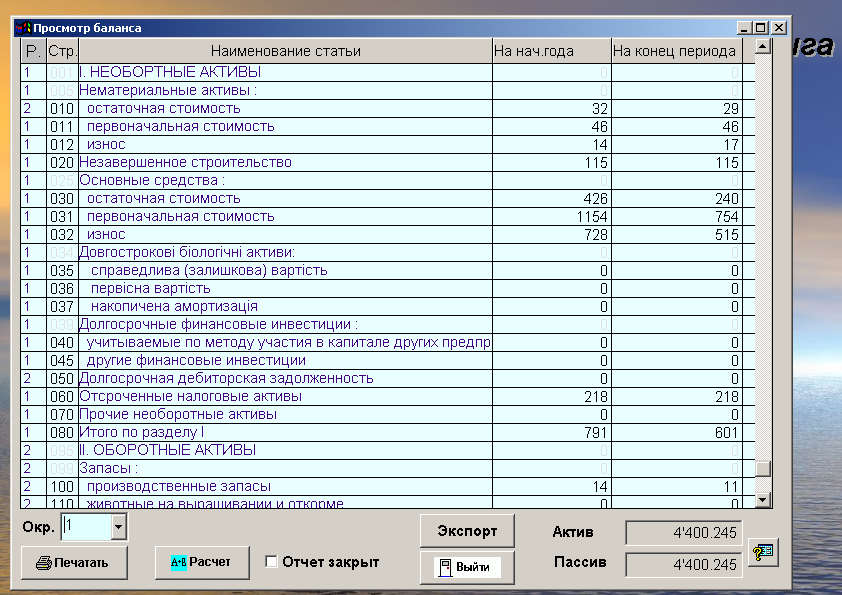Screen dimensions: 842x595
Task: Click the door icon on Выйти button
Action: (x=444, y=567)
